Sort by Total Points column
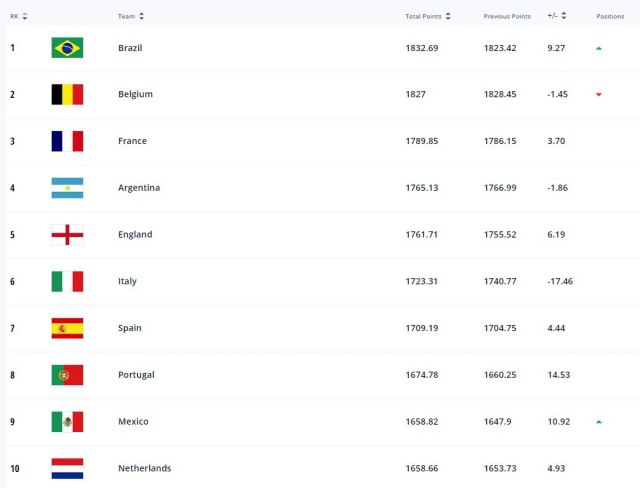Image resolution: width=640 pixels, height=488 pixels. tap(428, 16)
